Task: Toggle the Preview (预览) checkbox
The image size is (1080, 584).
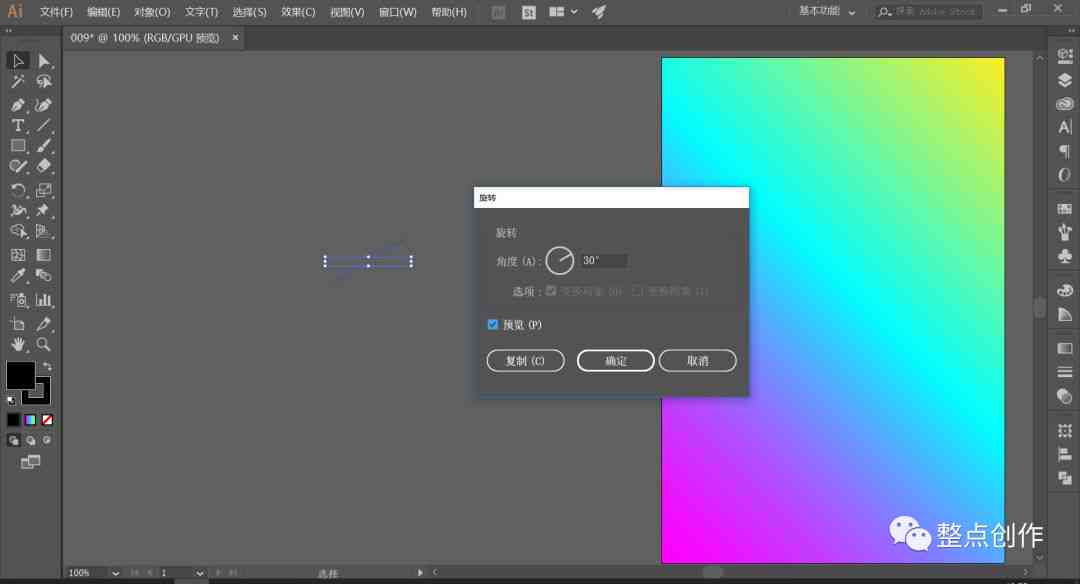Action: 492,324
